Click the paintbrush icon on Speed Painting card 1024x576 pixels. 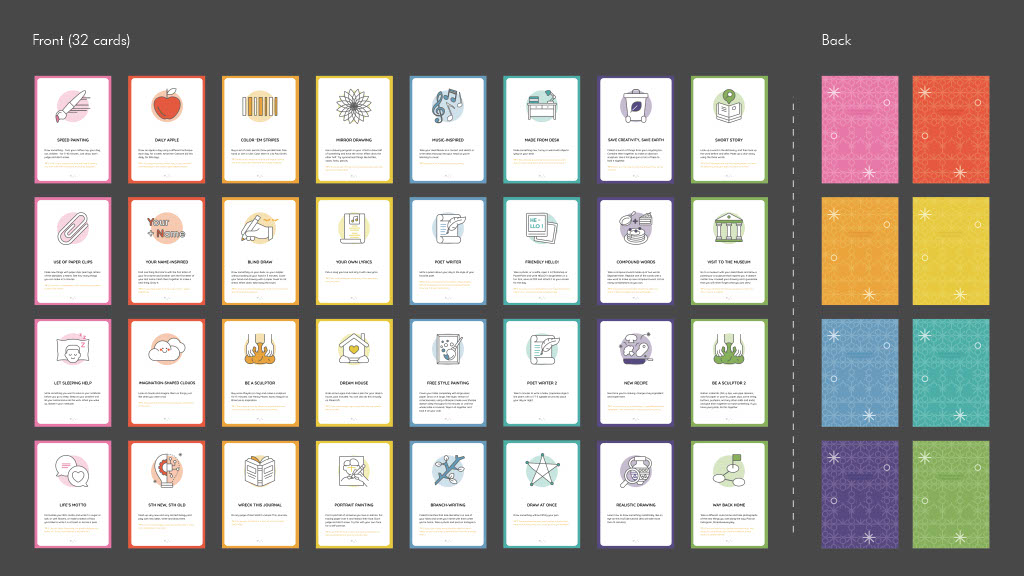73,105
